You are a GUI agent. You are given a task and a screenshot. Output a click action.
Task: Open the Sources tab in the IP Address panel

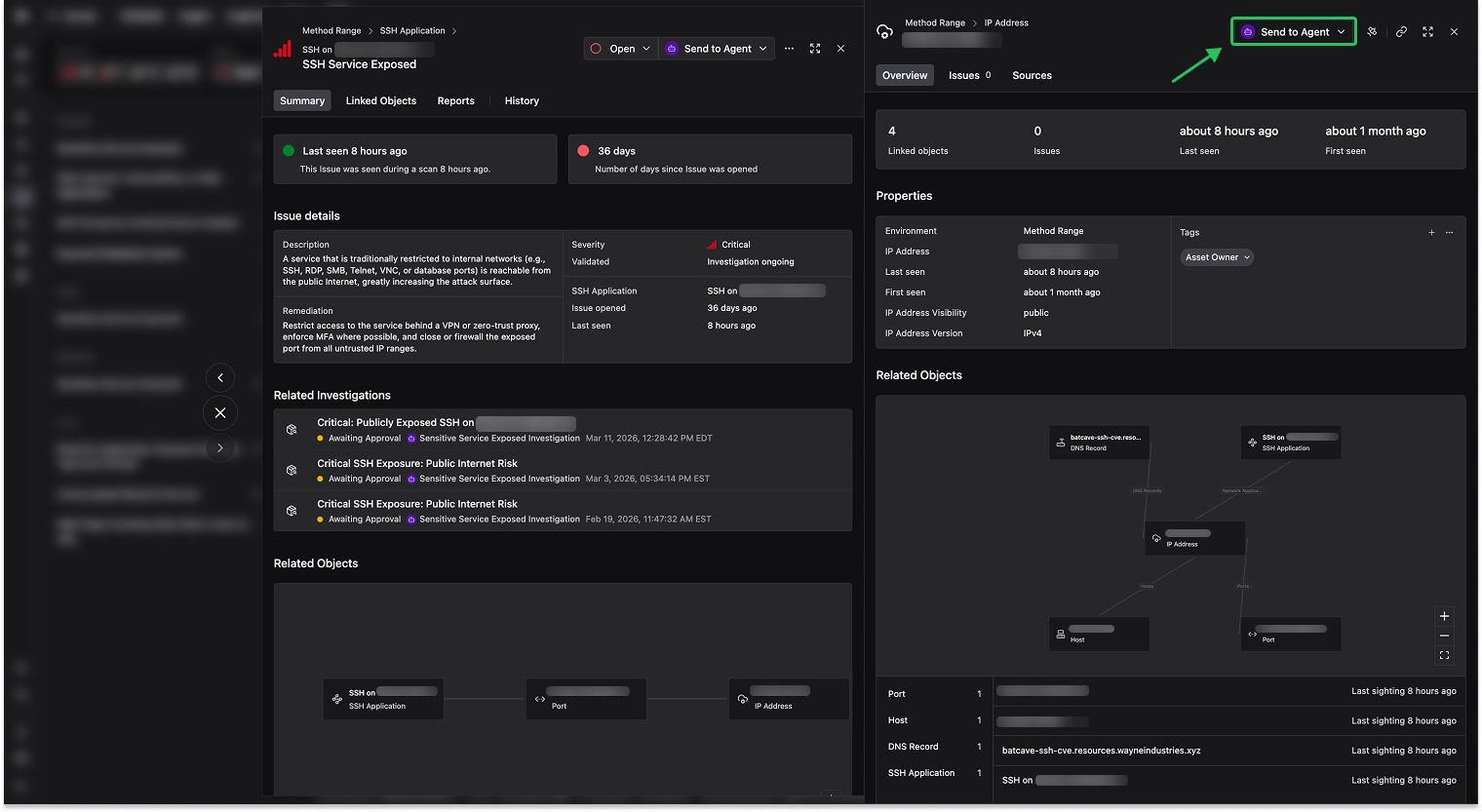(x=1032, y=75)
